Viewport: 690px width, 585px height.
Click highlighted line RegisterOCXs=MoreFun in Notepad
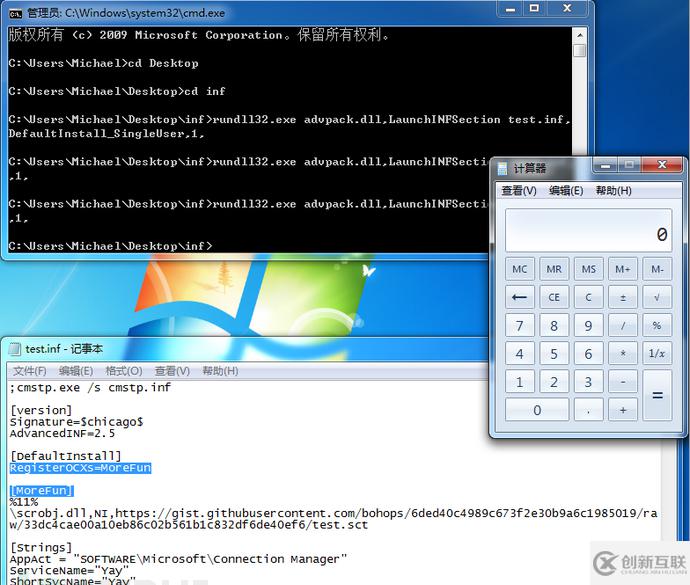pyautogui.click(x=81, y=468)
